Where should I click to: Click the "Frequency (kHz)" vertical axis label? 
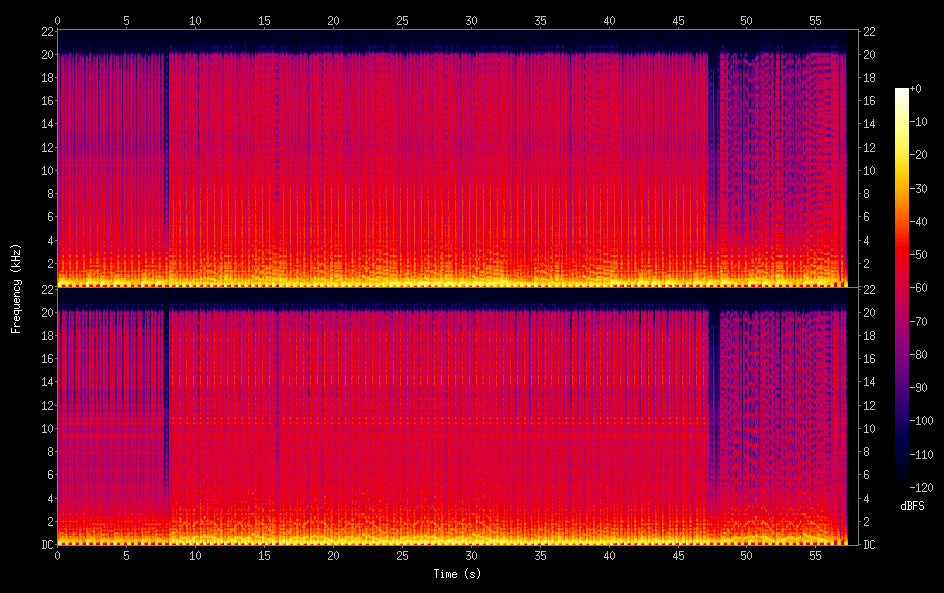pyautogui.click(x=15, y=287)
